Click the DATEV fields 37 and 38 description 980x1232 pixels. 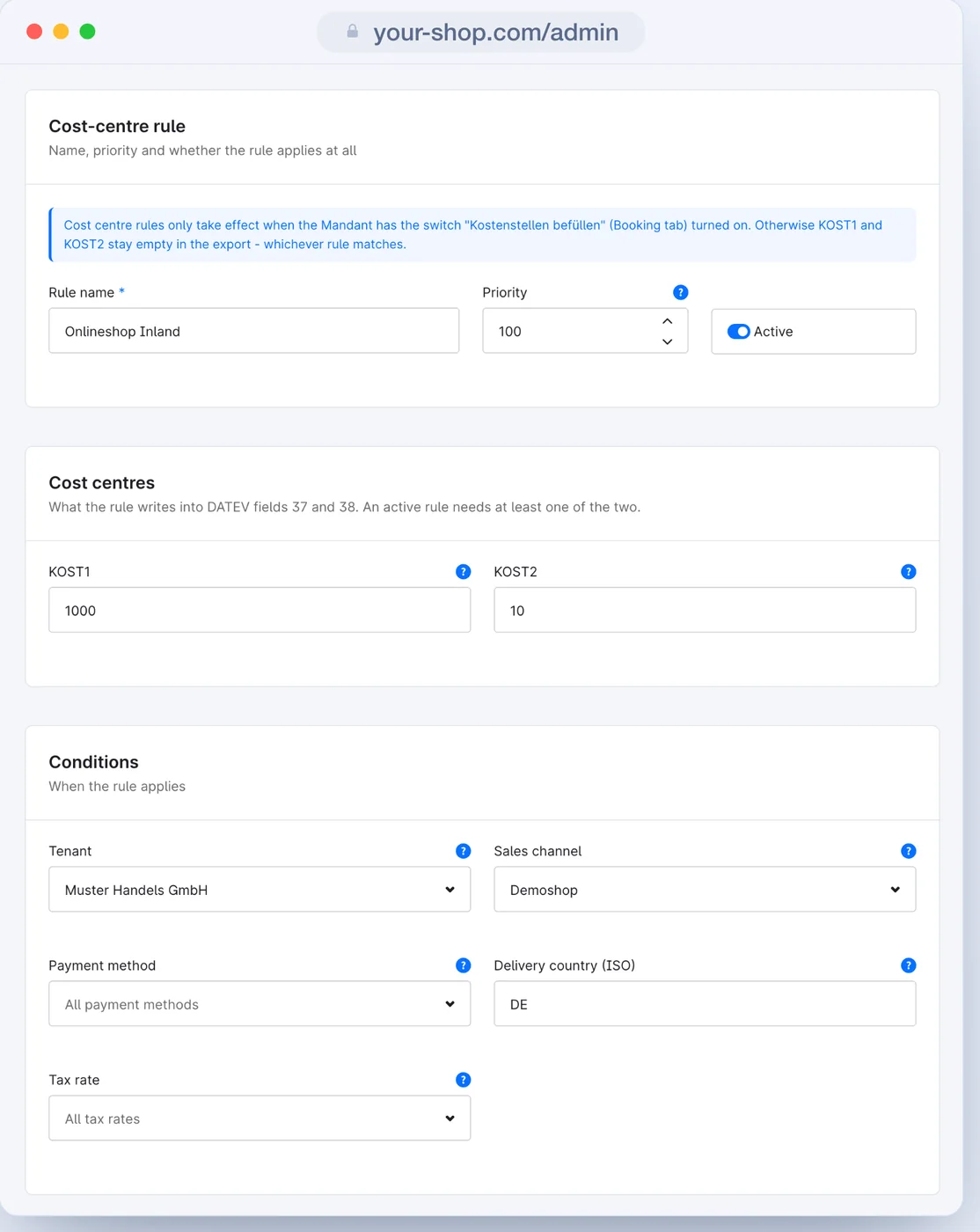click(x=344, y=507)
